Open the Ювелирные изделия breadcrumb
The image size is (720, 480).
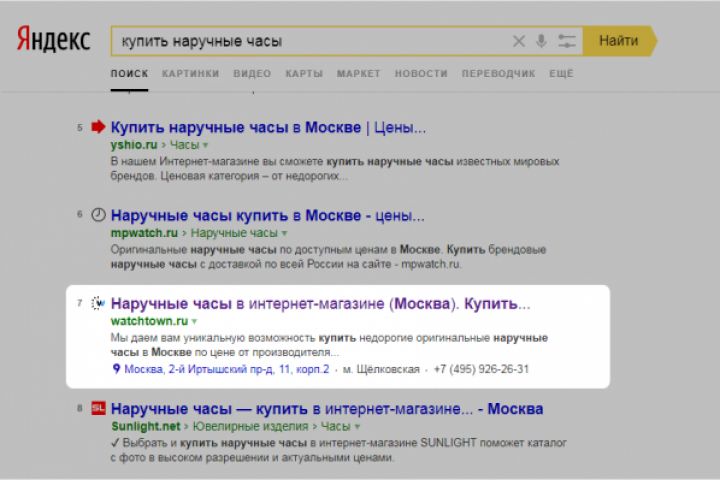pyautogui.click(x=250, y=426)
